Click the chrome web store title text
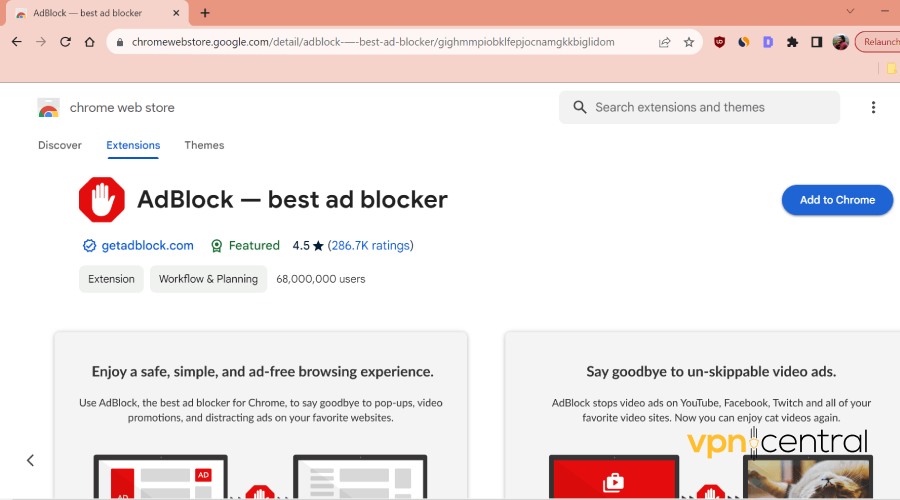This screenshot has width=900, height=500. coord(122,107)
